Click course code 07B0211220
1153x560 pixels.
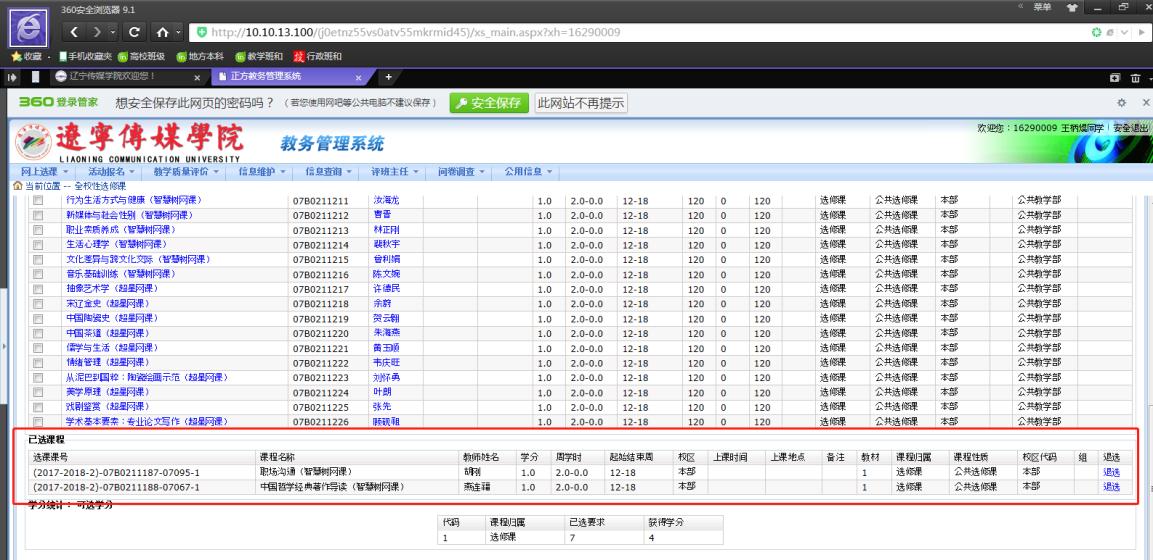[321, 334]
